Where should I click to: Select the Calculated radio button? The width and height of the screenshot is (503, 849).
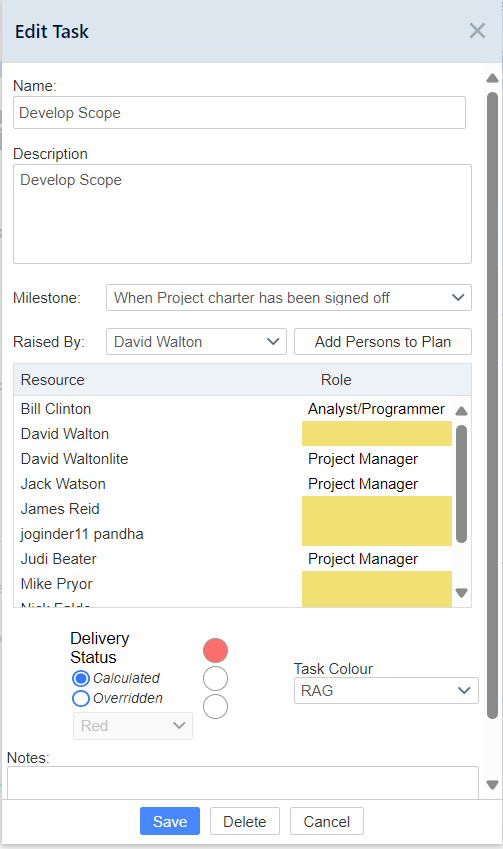(x=81, y=678)
